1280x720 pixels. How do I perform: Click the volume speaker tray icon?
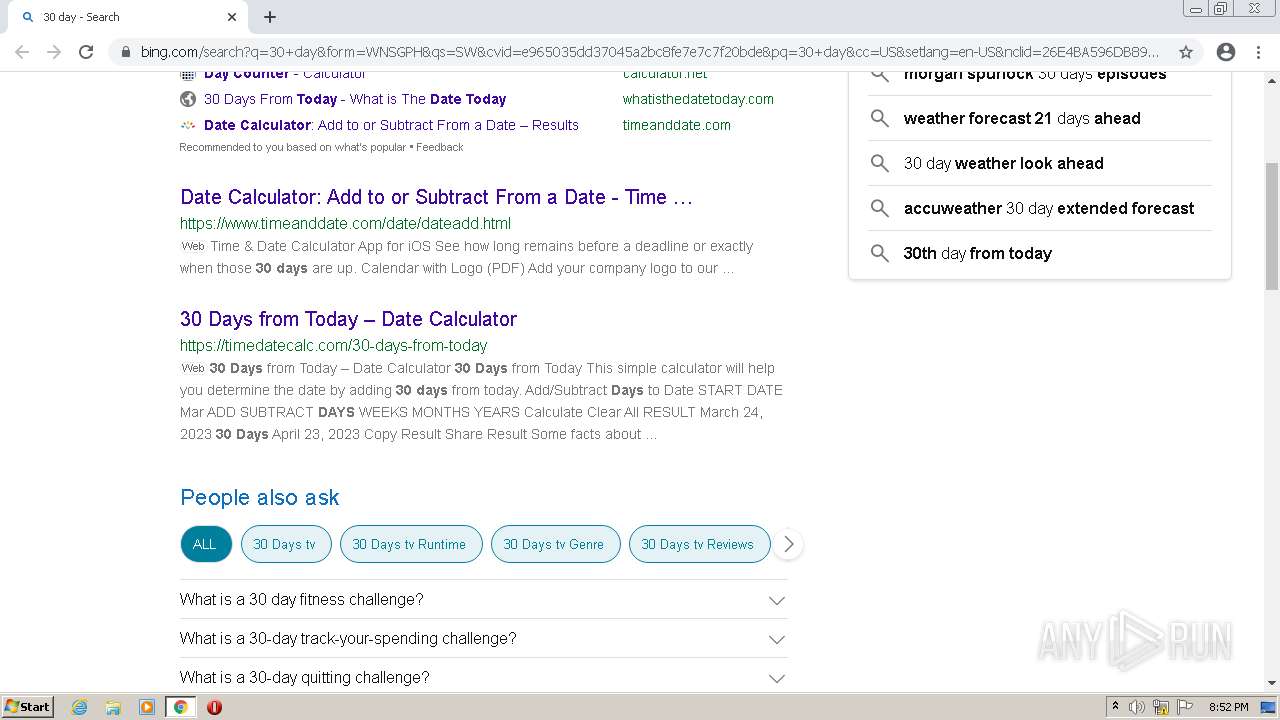(x=1136, y=707)
